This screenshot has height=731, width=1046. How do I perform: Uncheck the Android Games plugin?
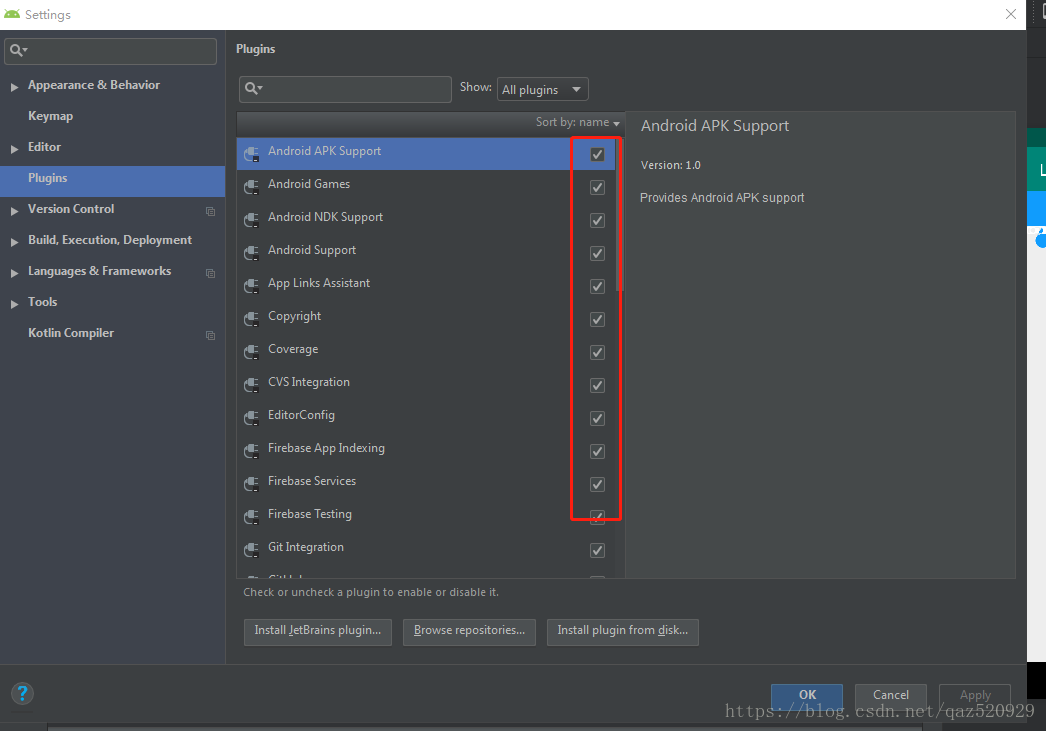tap(597, 187)
